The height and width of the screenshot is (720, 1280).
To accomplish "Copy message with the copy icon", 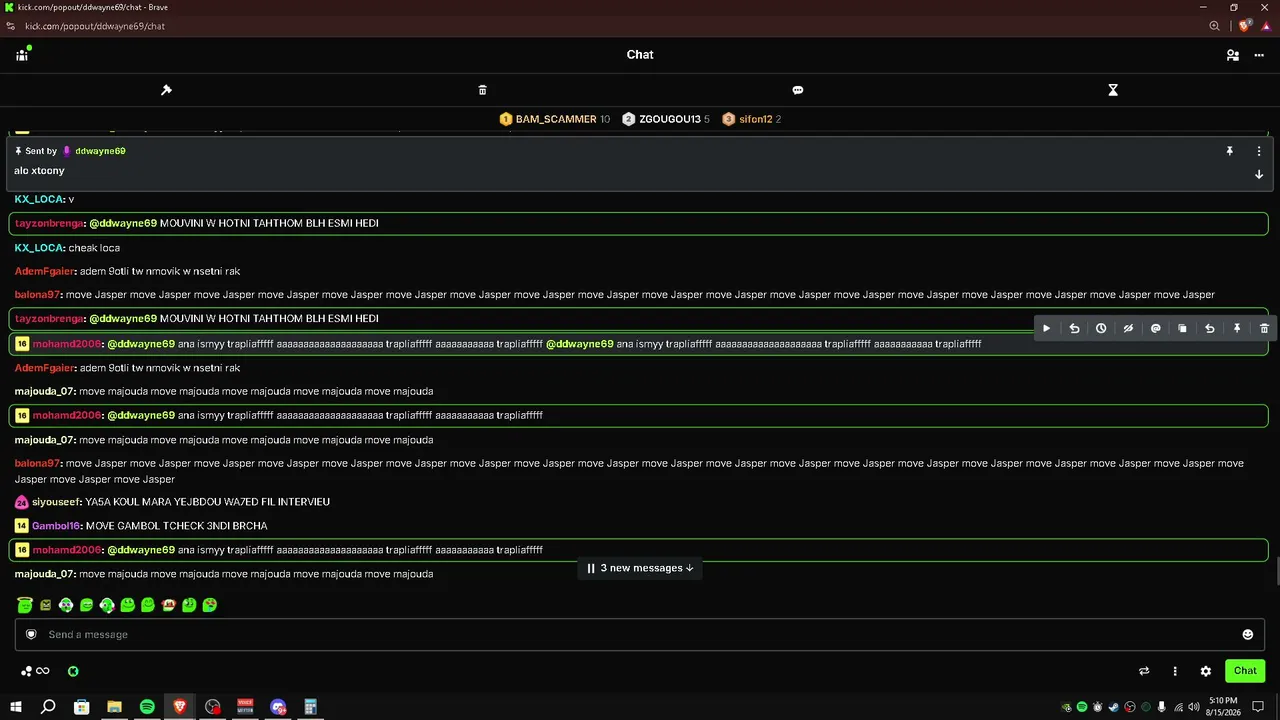I will (x=1182, y=328).
